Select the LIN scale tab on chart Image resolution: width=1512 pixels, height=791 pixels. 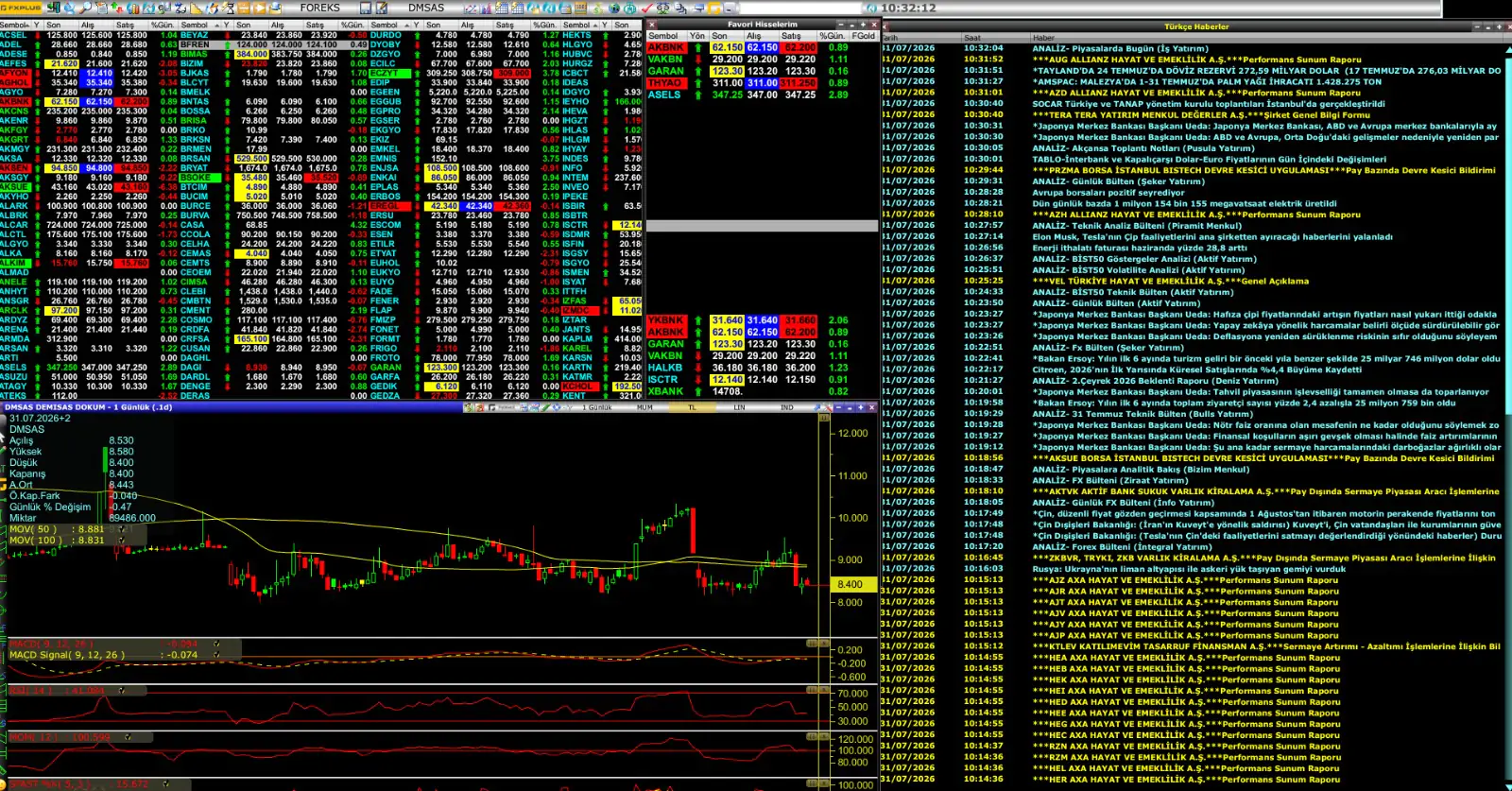[x=739, y=407]
